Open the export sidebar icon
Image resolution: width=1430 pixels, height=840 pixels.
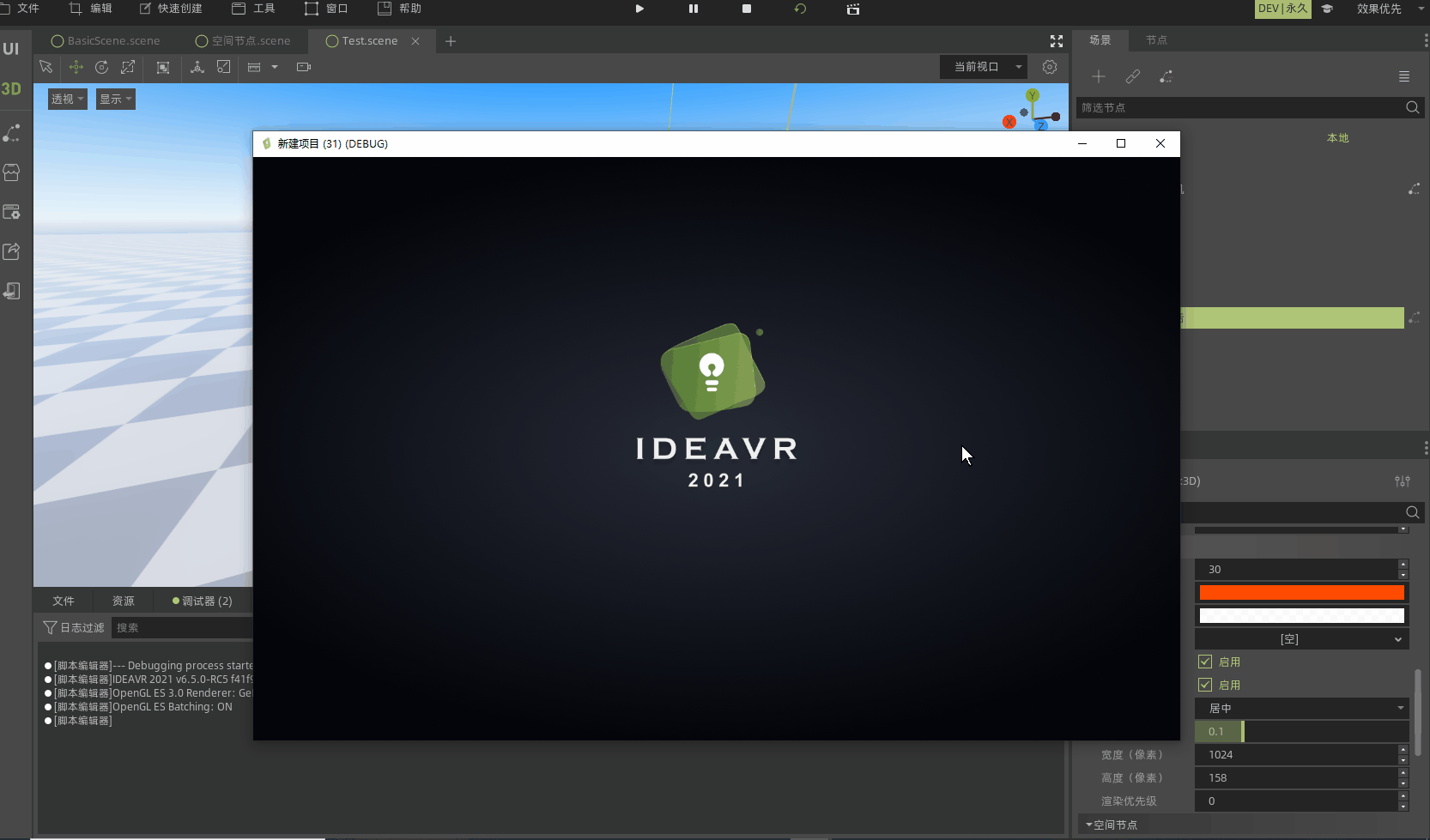coord(11,251)
